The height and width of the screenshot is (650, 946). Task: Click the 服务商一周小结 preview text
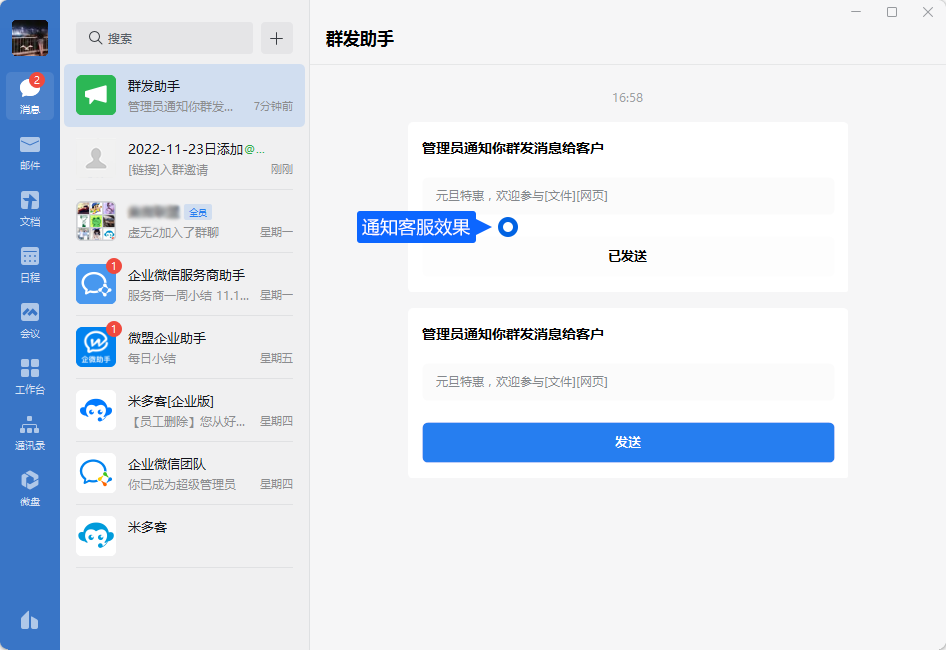tap(188, 296)
